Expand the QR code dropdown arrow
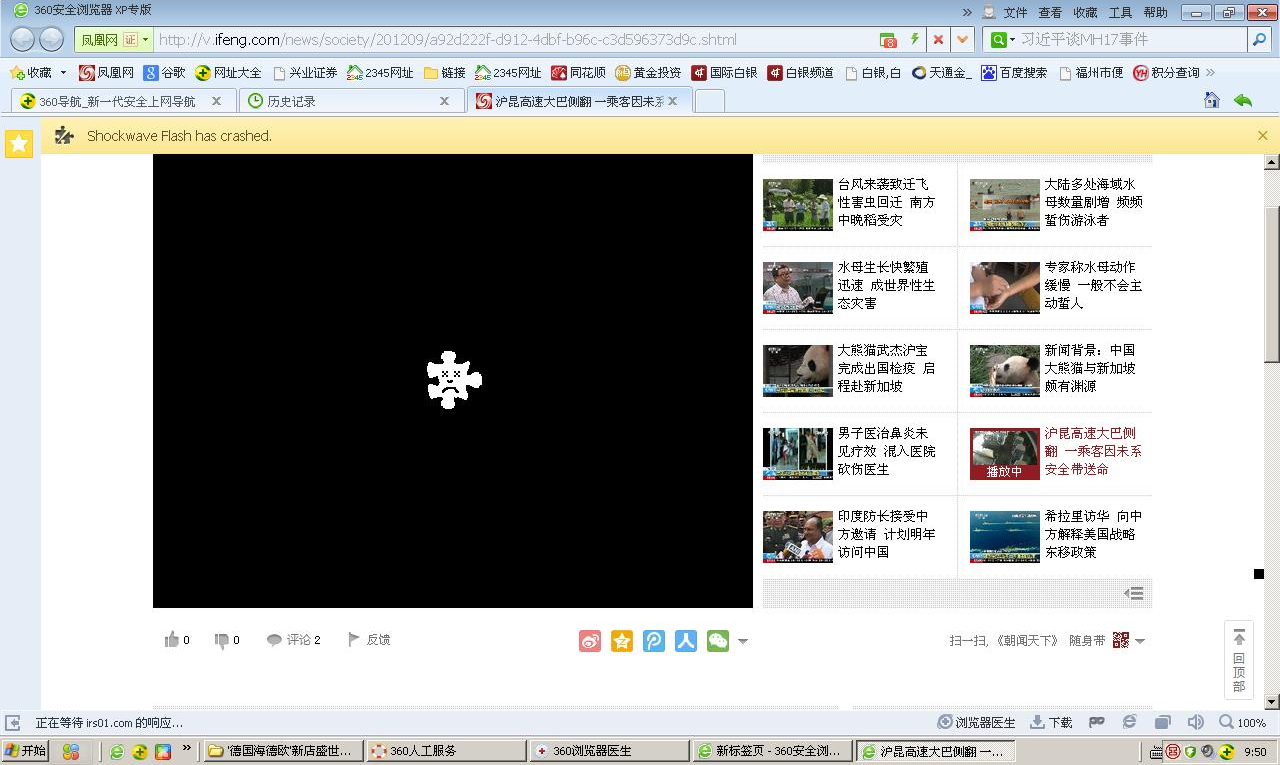Image resolution: width=1280 pixels, height=765 pixels. [x=1140, y=641]
